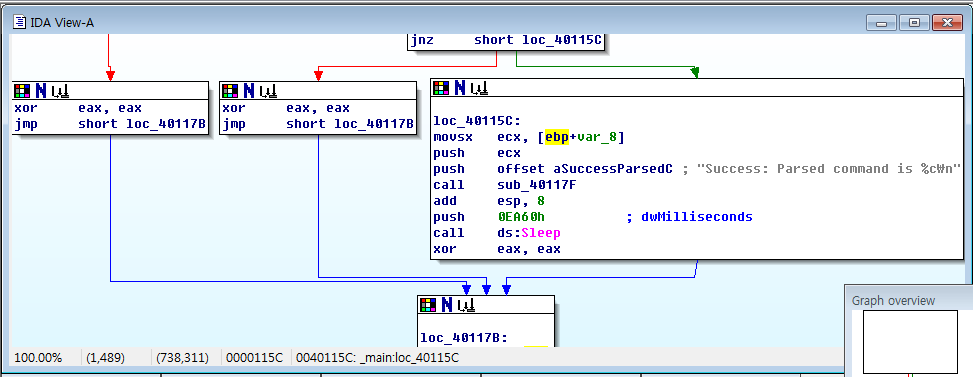
Task: Select xor eax, eax in middle block
Action: click(285, 109)
